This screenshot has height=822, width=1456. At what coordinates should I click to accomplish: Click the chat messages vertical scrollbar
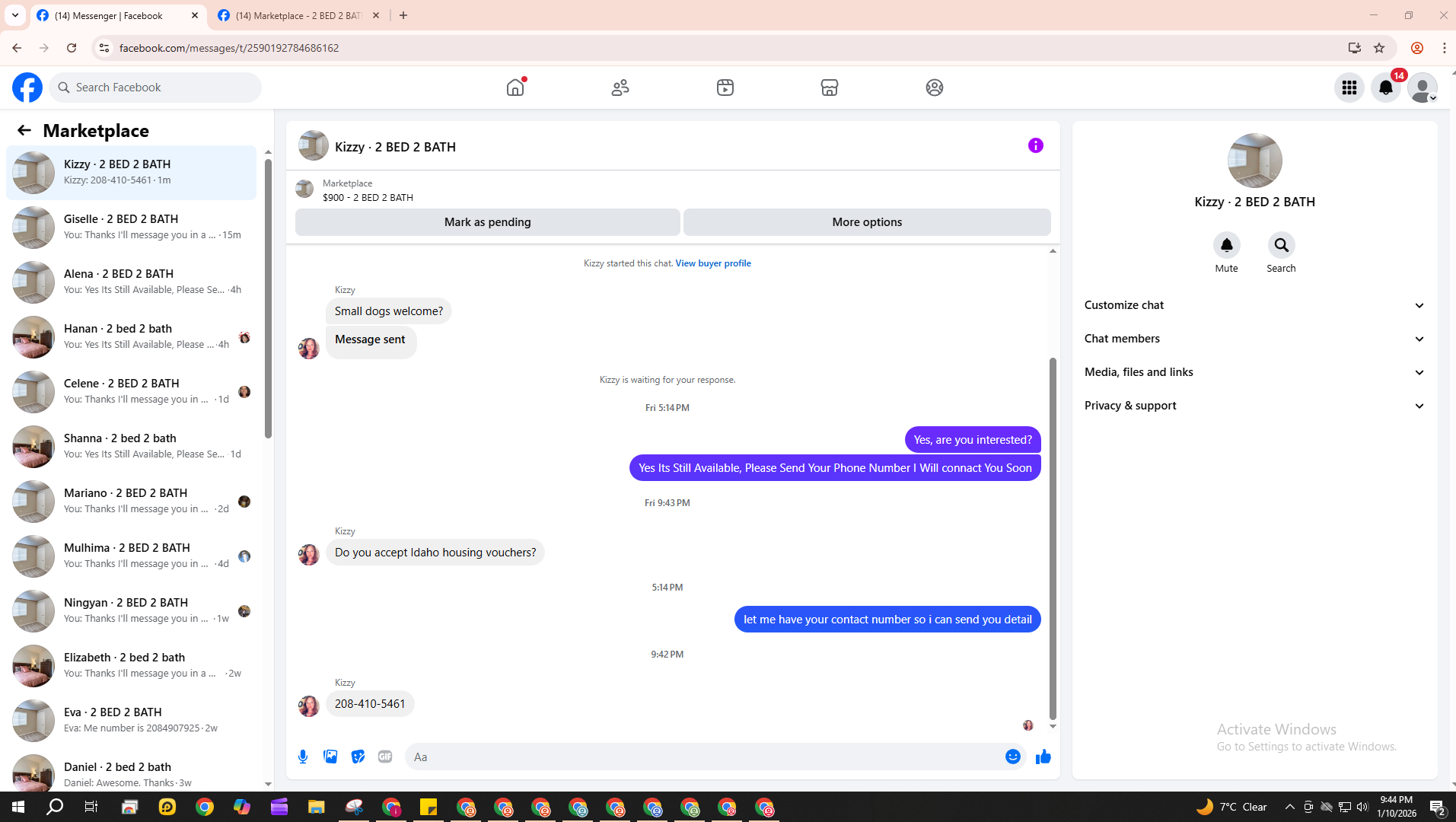coord(1053,537)
